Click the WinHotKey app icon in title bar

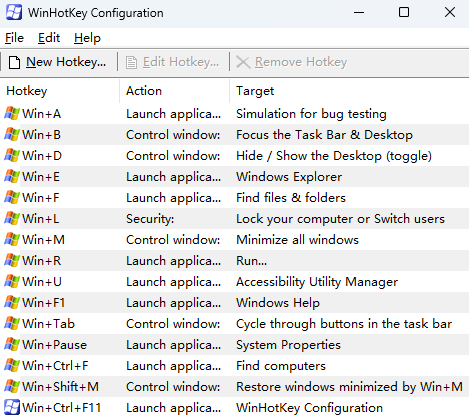[x=14, y=13]
